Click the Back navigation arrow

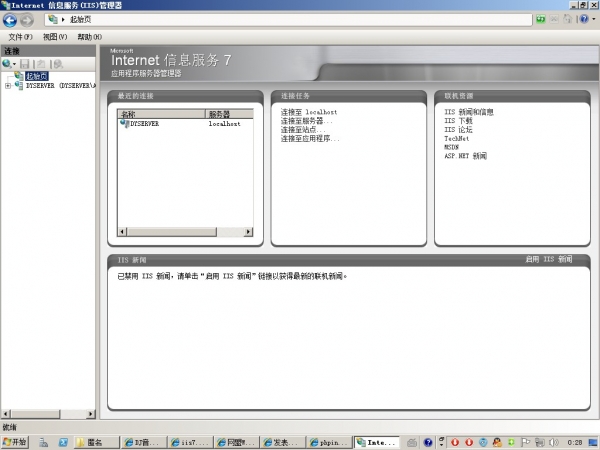[x=10, y=20]
